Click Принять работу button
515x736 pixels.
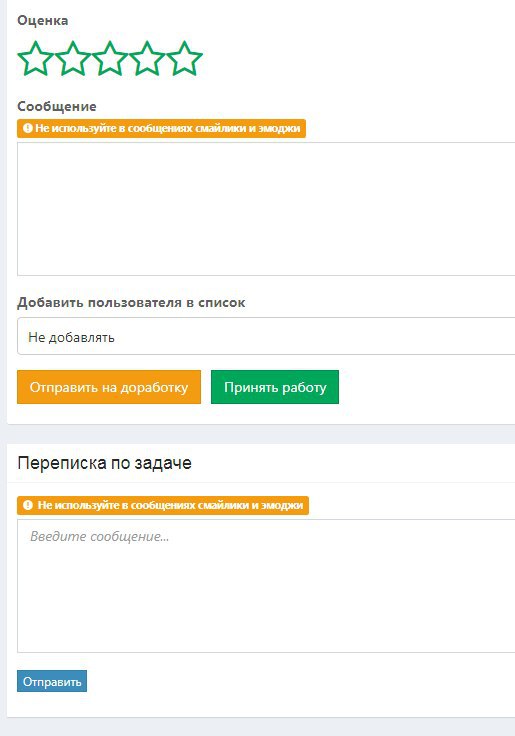click(275, 387)
